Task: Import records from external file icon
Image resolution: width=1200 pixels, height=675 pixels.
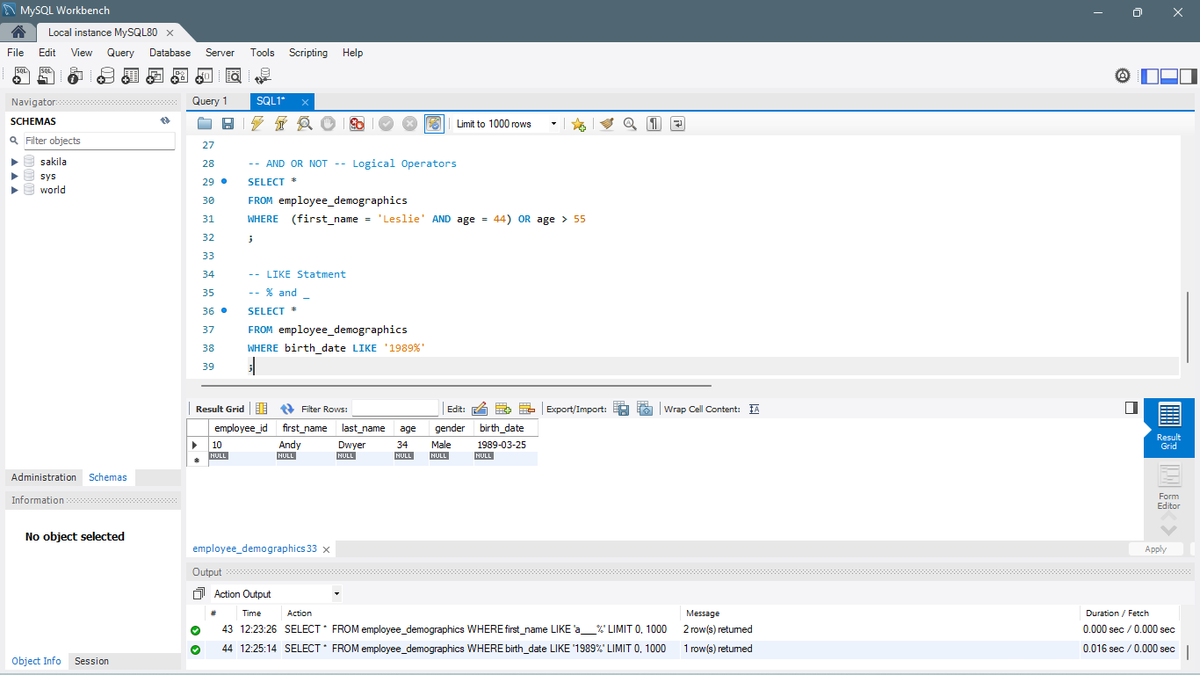Action: click(x=644, y=408)
